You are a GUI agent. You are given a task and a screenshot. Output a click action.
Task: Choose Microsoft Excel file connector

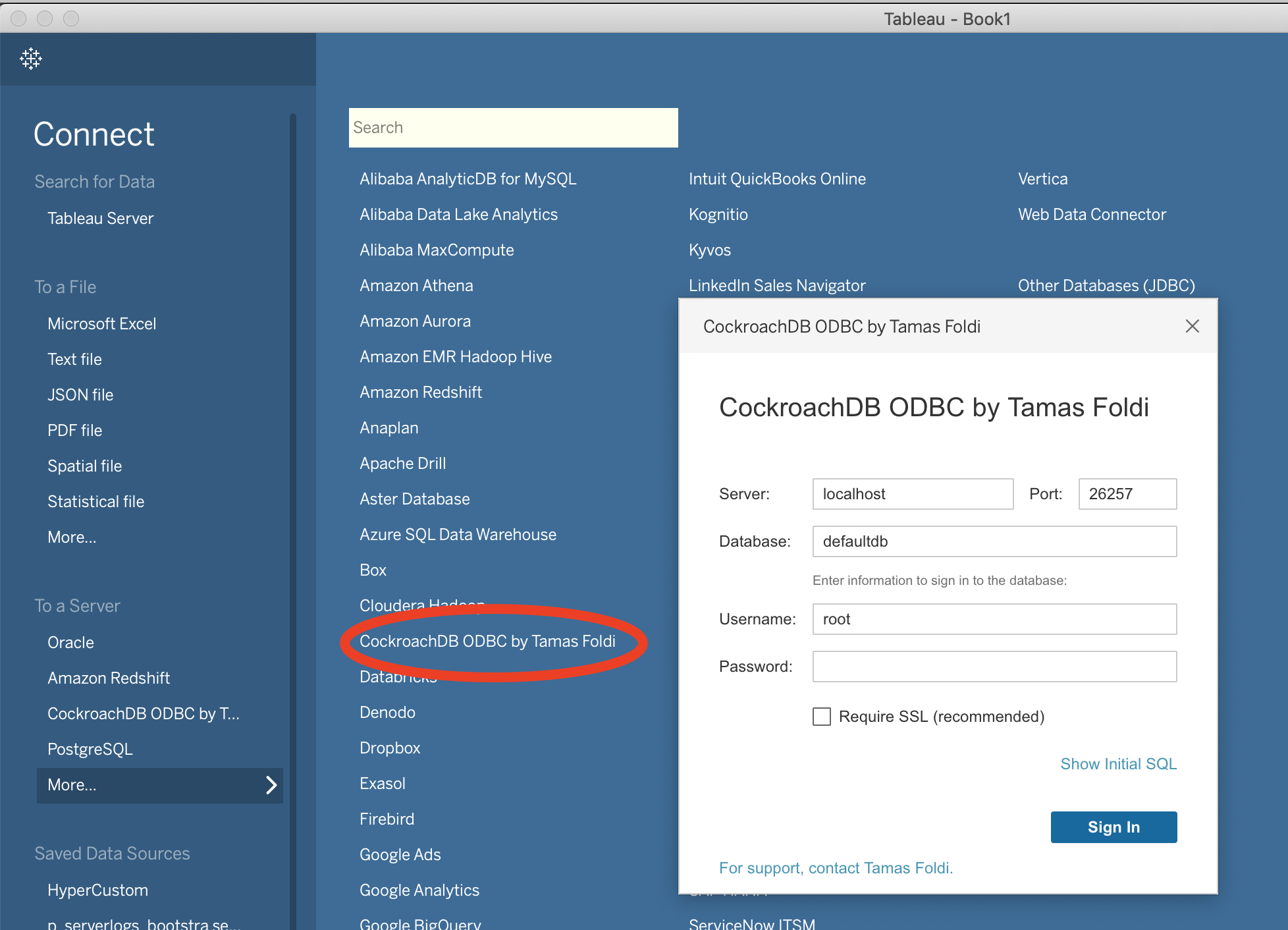102,324
